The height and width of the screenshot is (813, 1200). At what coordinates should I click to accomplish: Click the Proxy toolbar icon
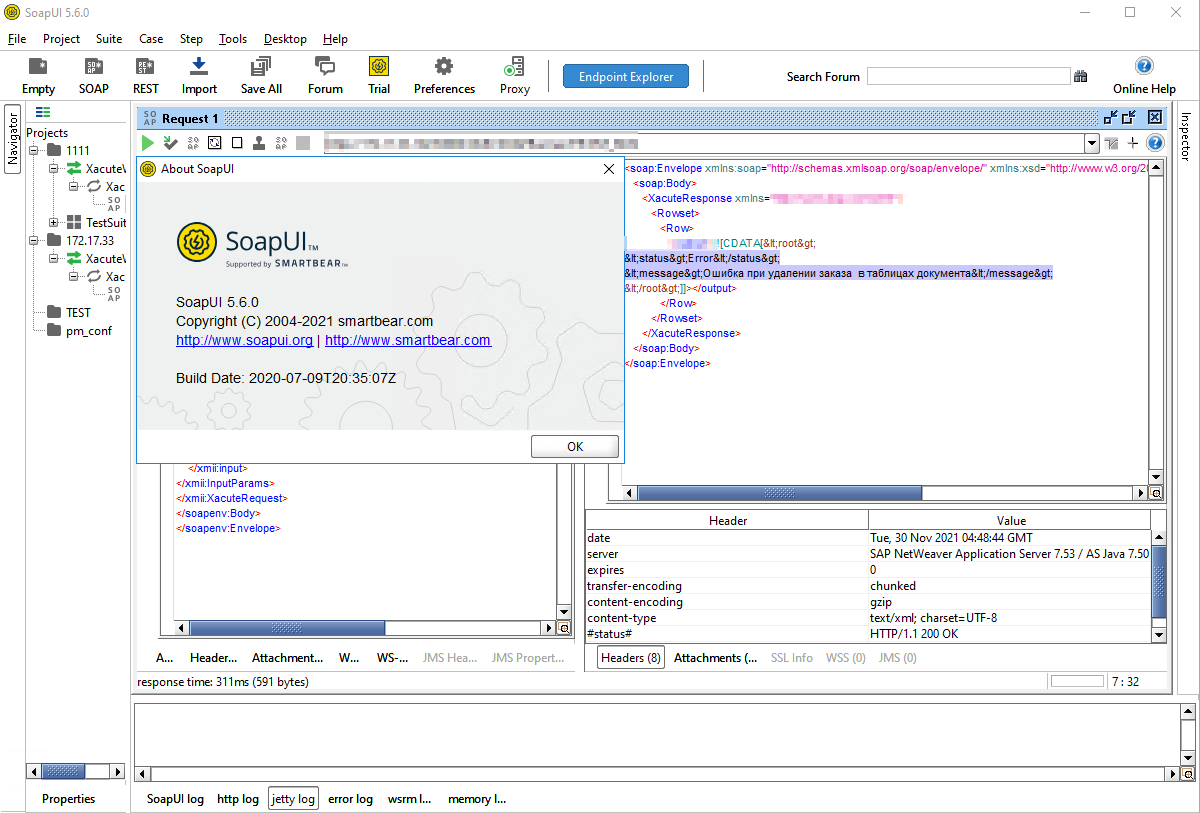[514, 67]
